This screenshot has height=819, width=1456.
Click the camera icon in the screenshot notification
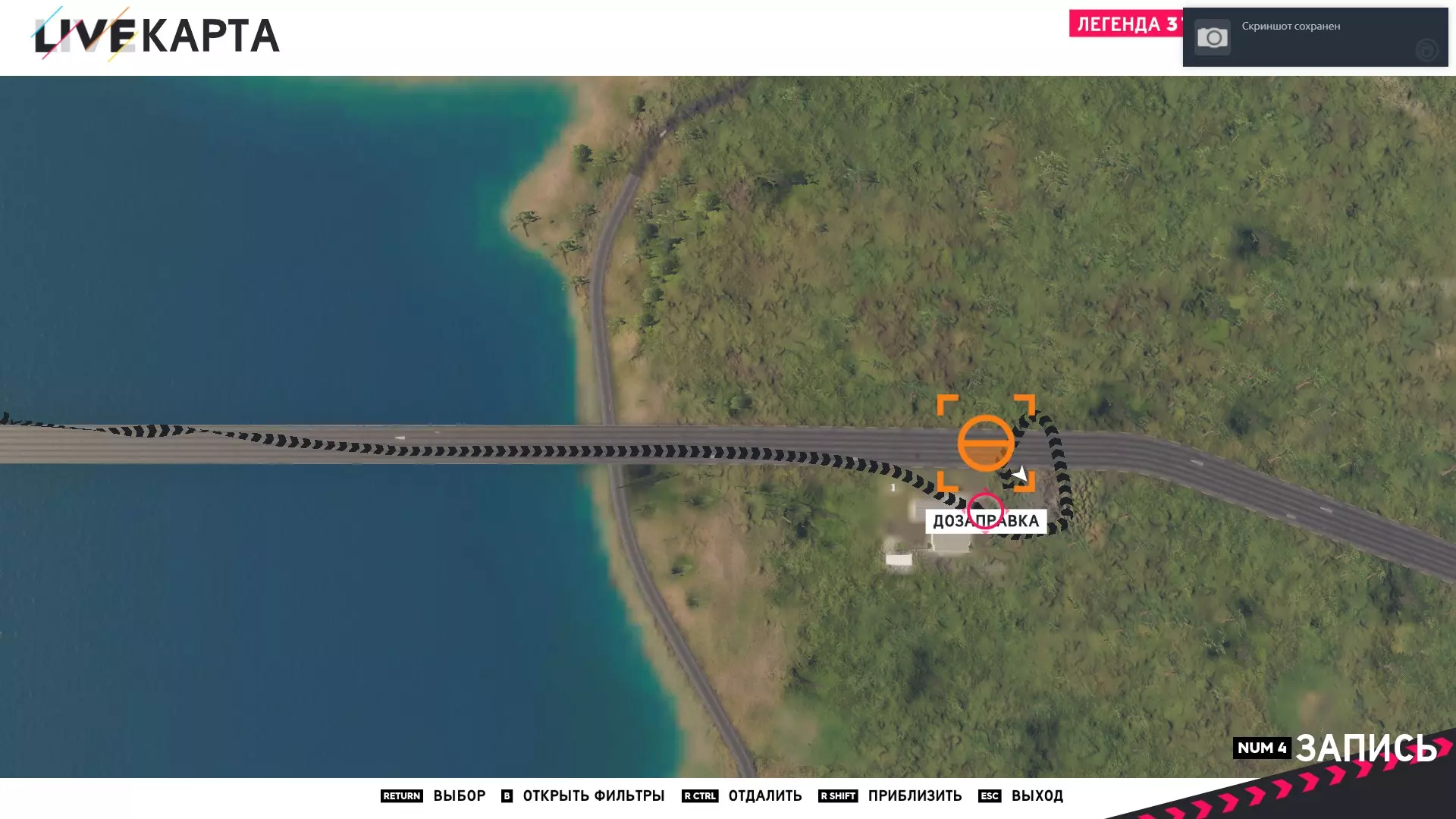(1212, 37)
